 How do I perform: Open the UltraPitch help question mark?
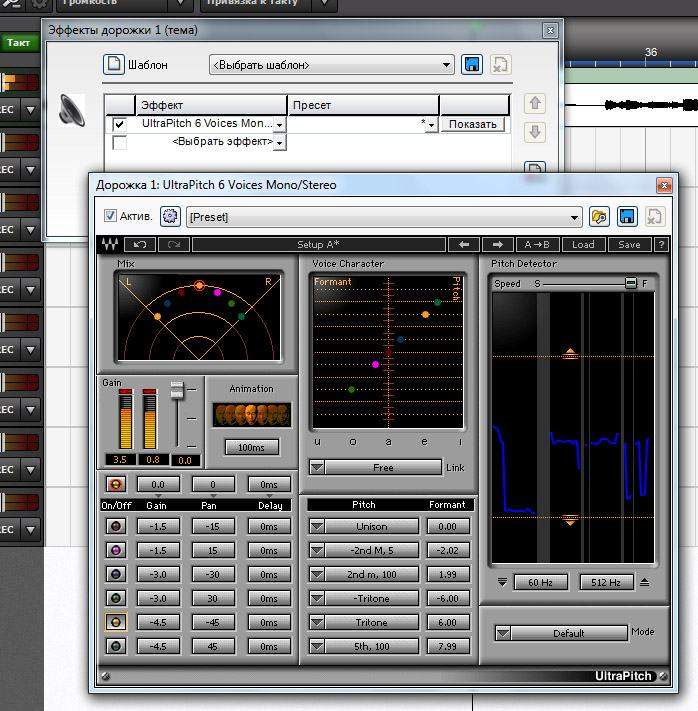tap(661, 245)
